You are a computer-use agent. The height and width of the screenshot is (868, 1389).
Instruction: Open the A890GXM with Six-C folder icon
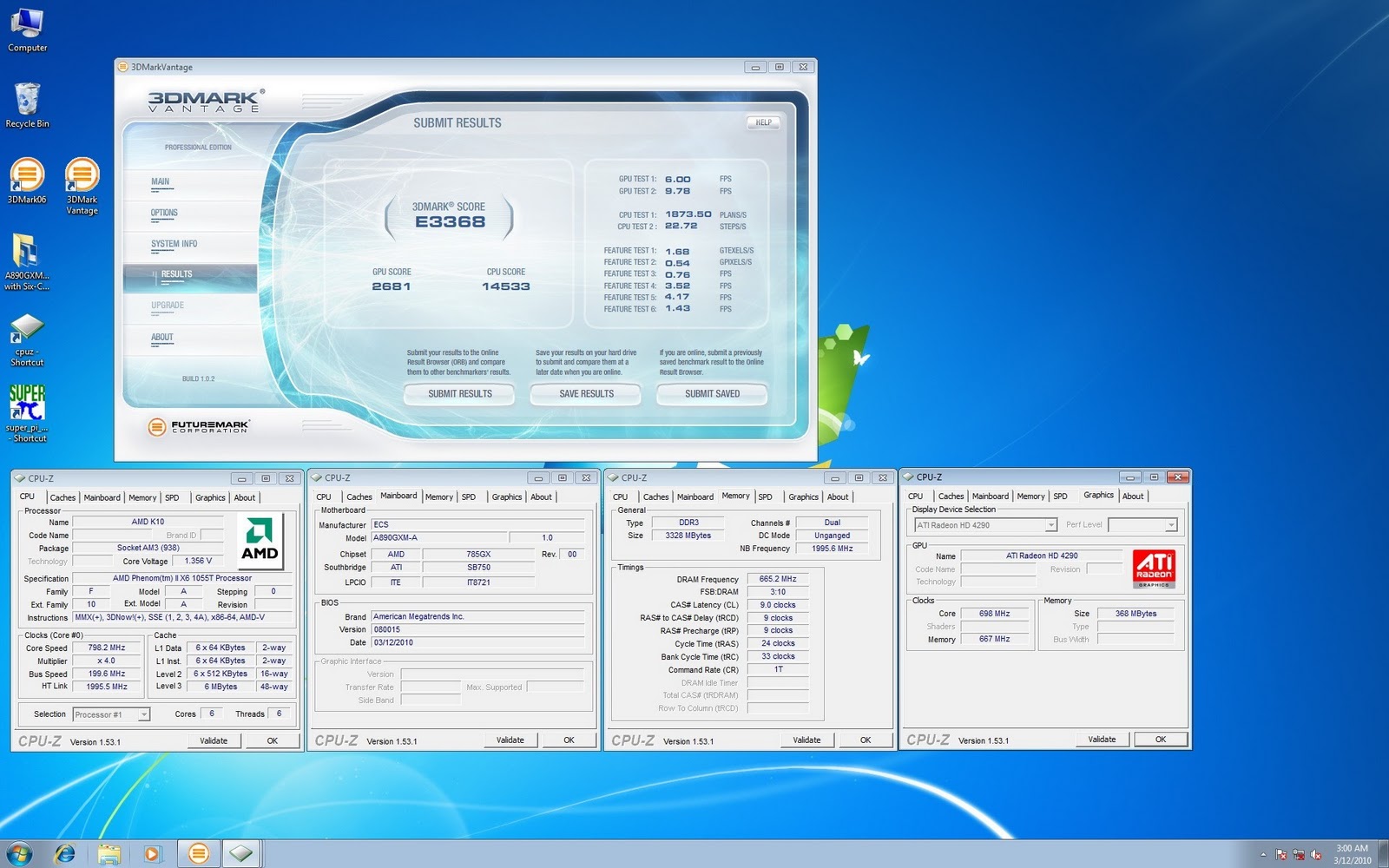coord(26,261)
